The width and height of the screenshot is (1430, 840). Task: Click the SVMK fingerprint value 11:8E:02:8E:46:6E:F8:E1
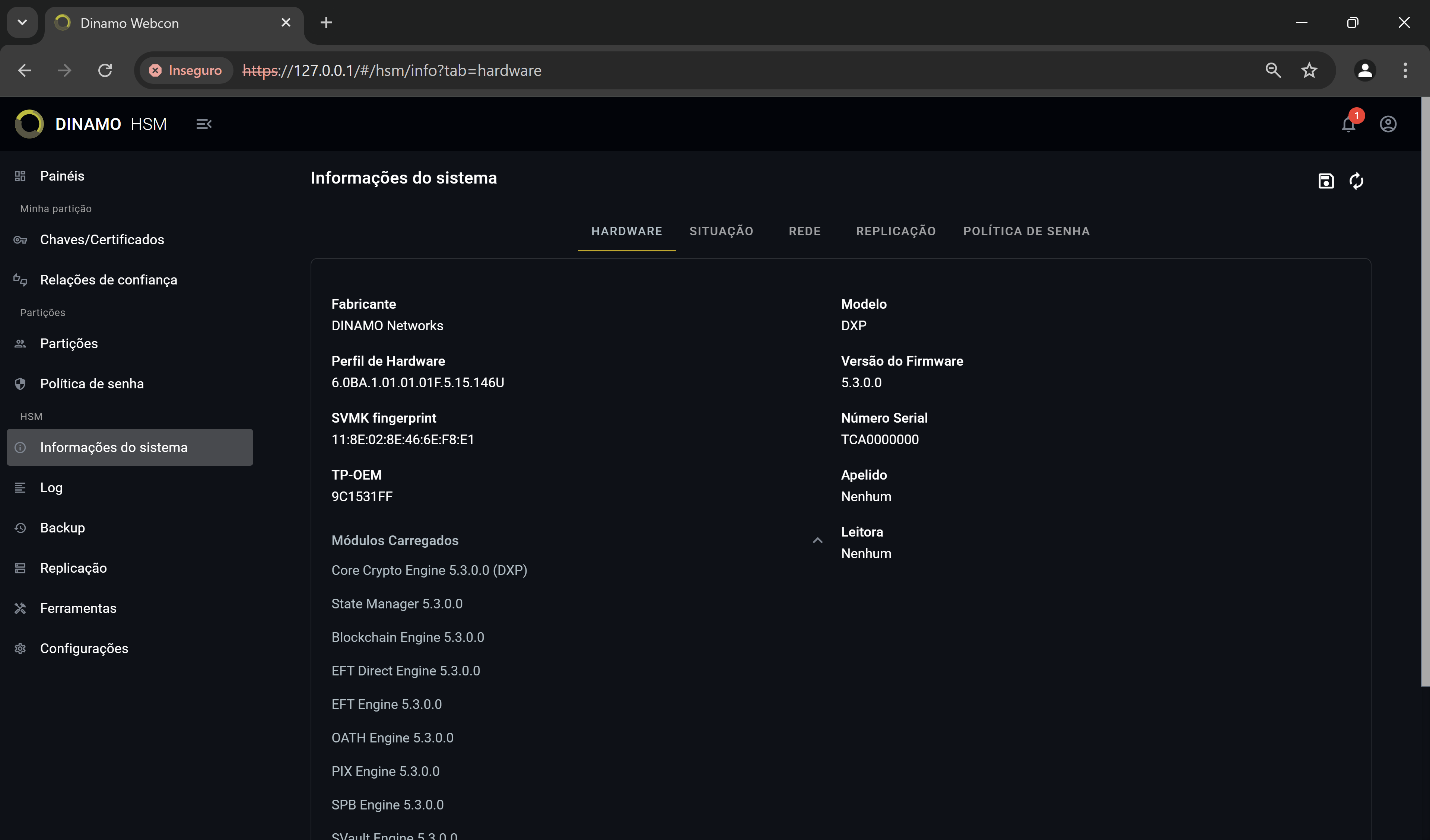click(403, 439)
